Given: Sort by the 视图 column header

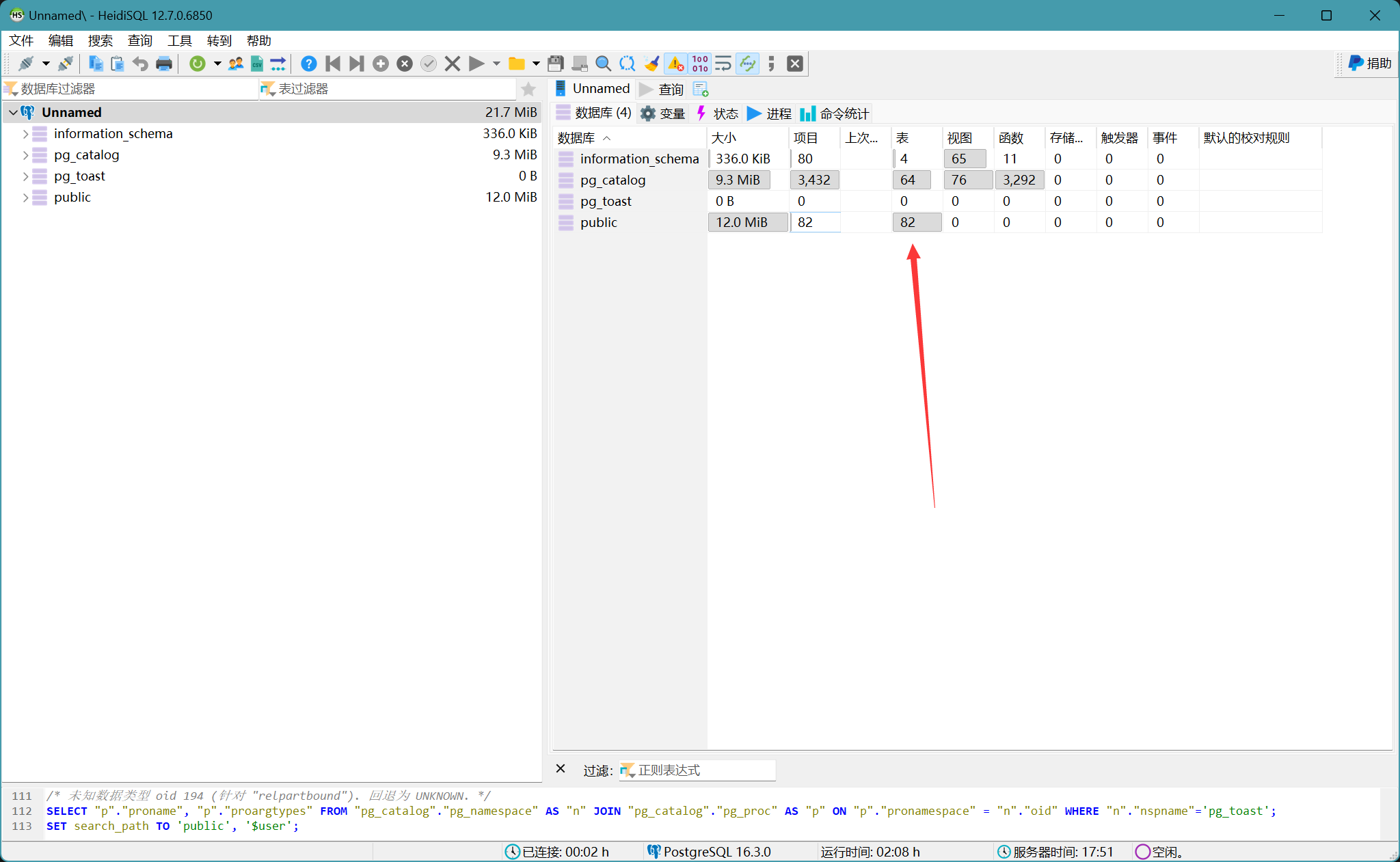Looking at the screenshot, I should [968, 138].
